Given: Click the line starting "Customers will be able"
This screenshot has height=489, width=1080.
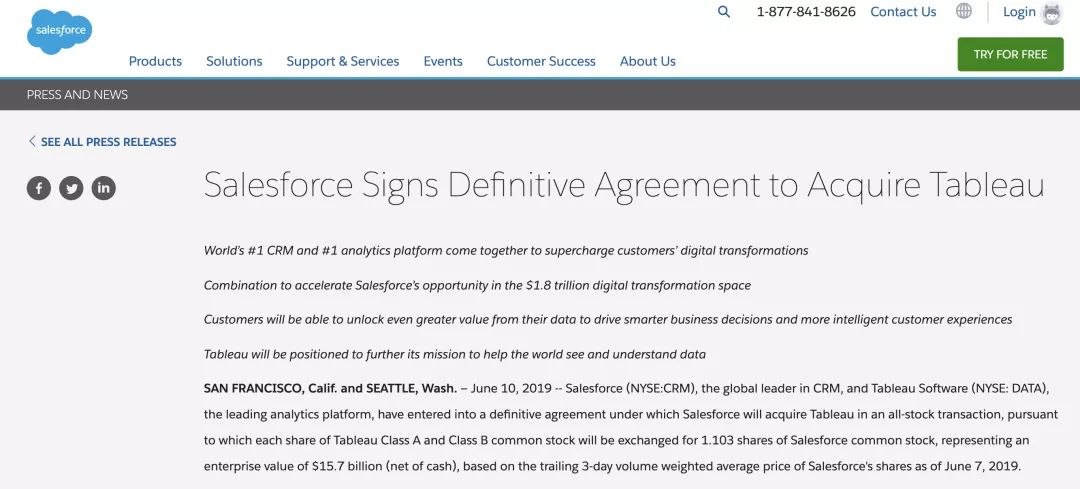Looking at the screenshot, I should 608,320.
